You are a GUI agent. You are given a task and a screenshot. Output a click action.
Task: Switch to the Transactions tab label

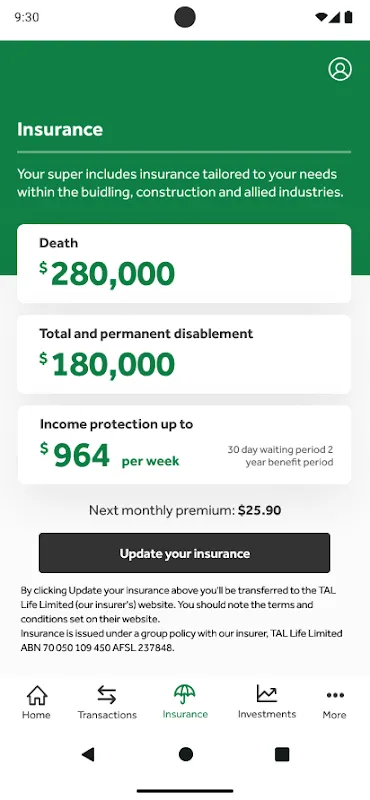point(107,715)
